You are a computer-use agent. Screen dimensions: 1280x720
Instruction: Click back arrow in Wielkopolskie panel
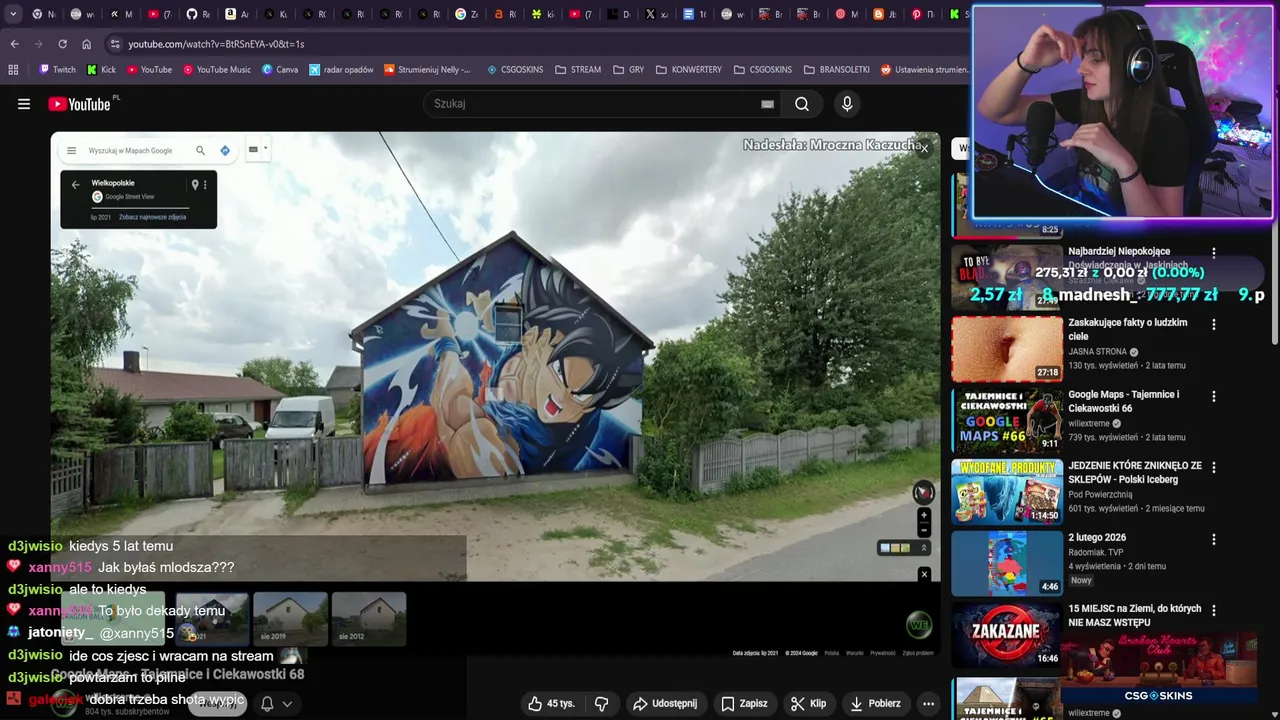point(75,185)
